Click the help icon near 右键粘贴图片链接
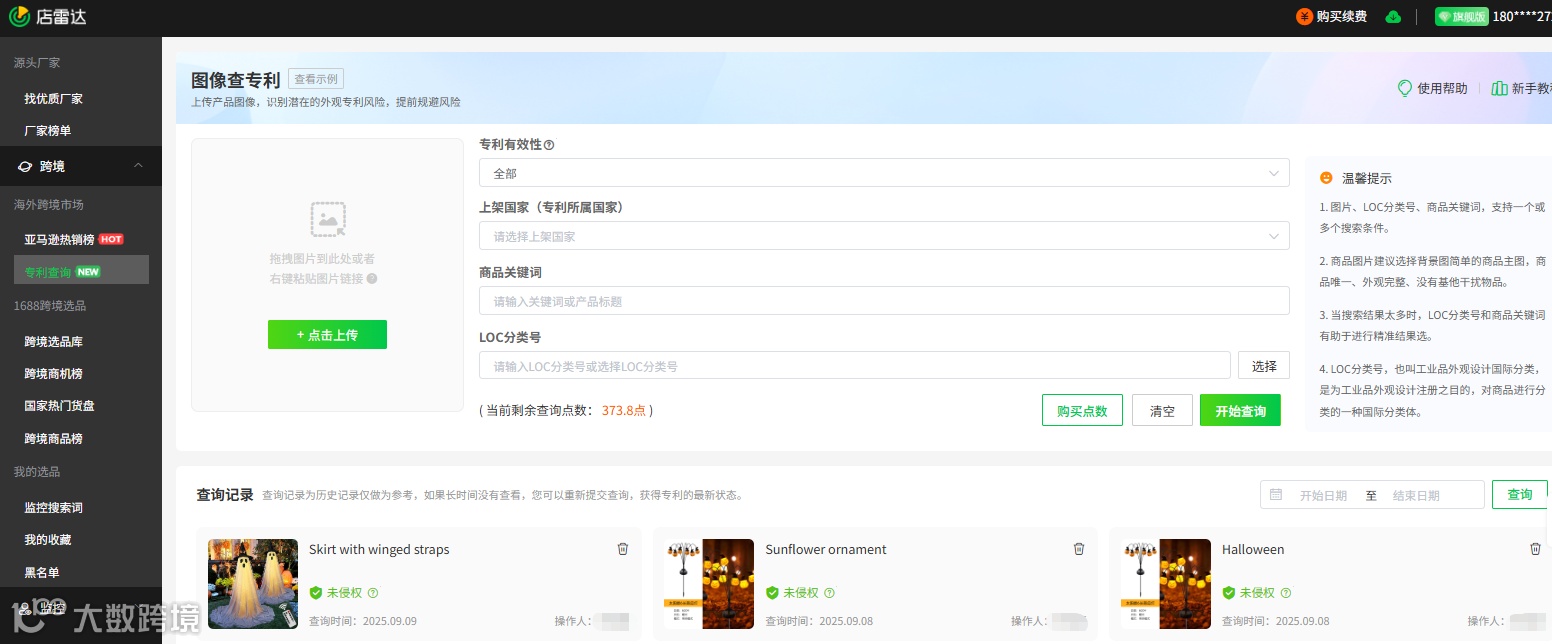1552x644 pixels. (x=372, y=279)
